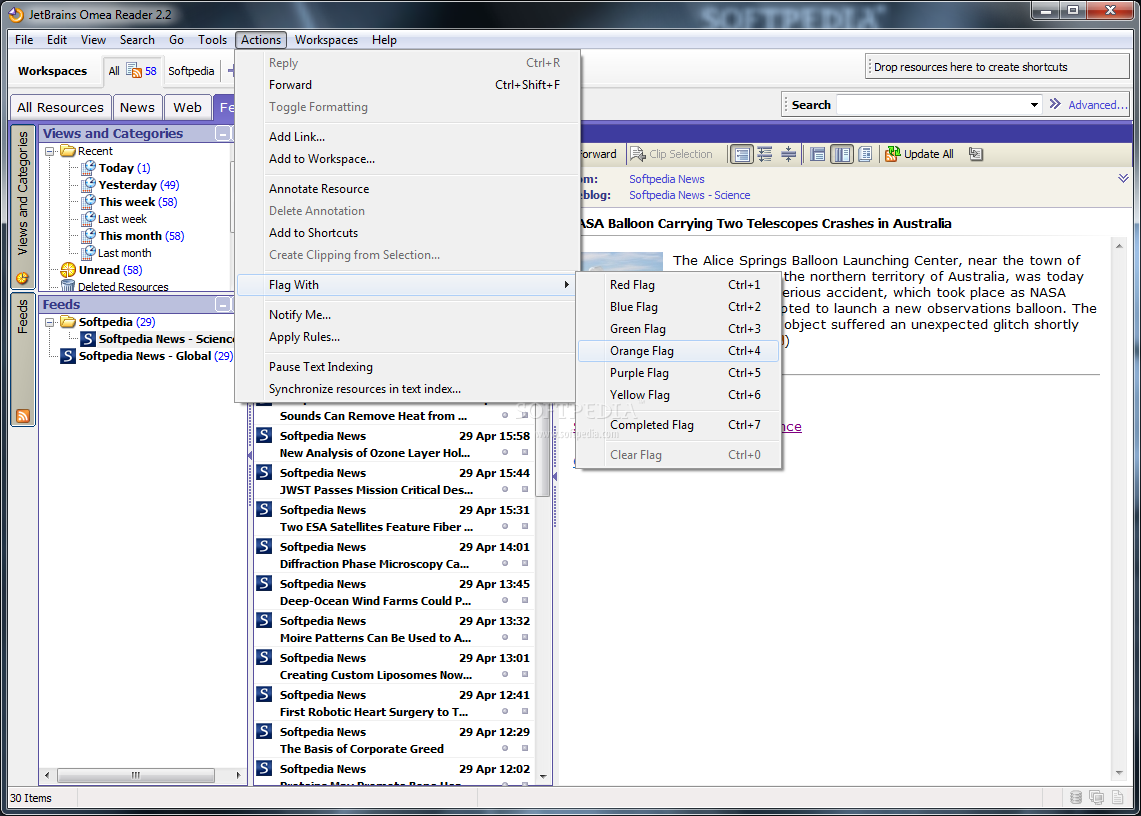Viewport: 1141px width, 816px height.
Task: Click the Update All button
Action: (919, 154)
